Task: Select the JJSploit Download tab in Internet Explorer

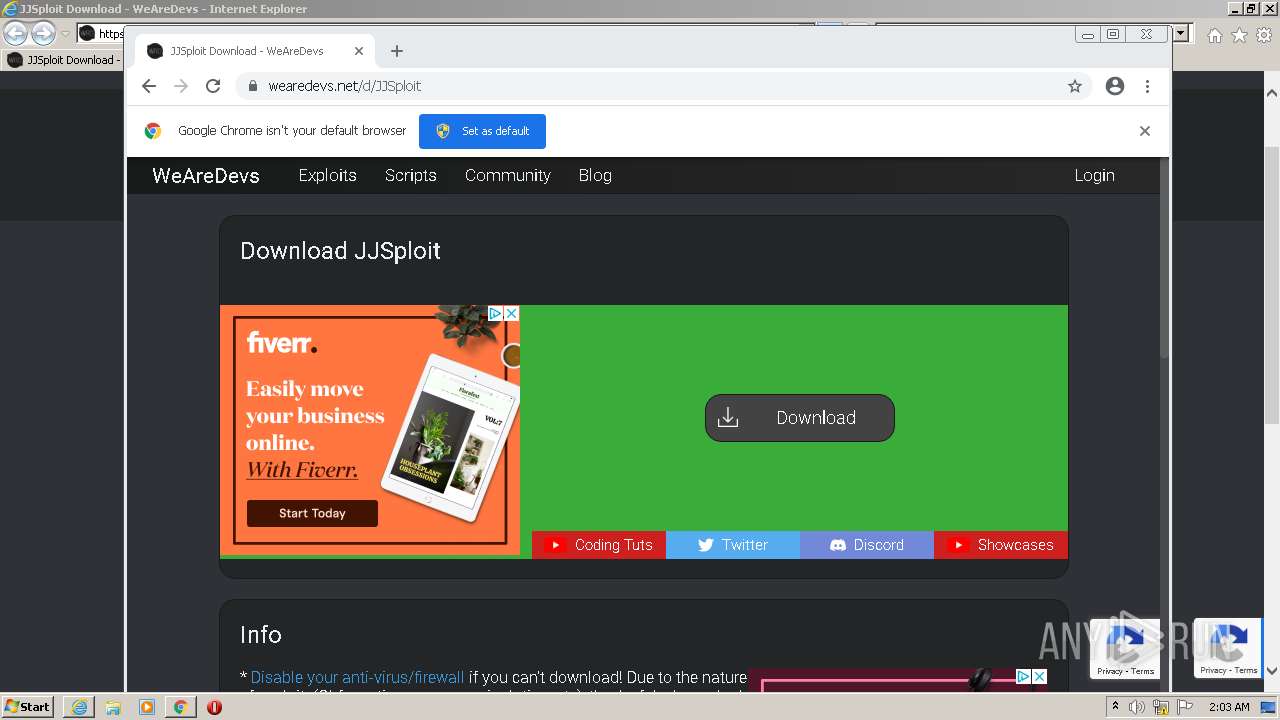Action: [64, 60]
